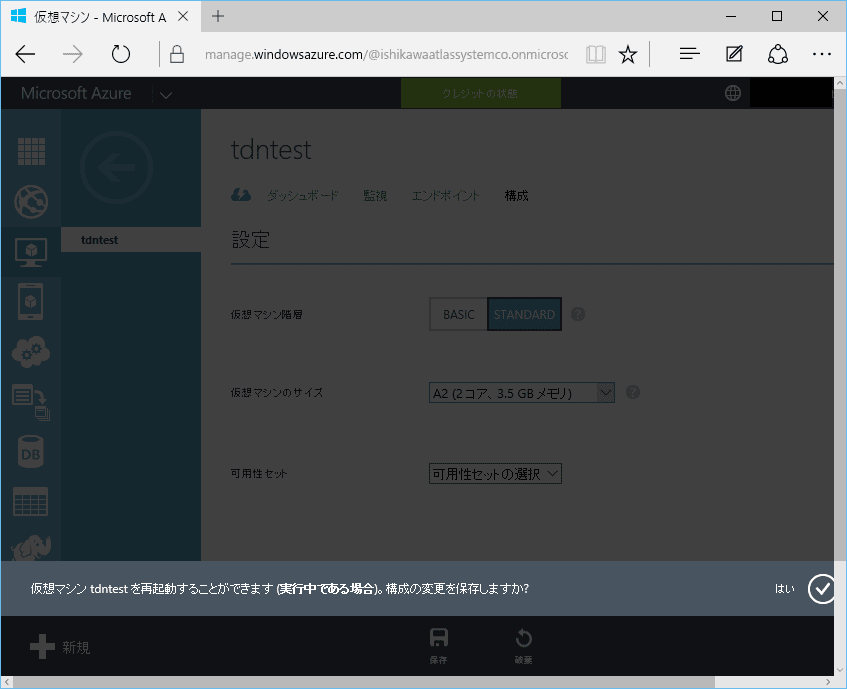The height and width of the screenshot is (689, 847).
Task: Switch to the 構成 tab
Action: coord(516,195)
